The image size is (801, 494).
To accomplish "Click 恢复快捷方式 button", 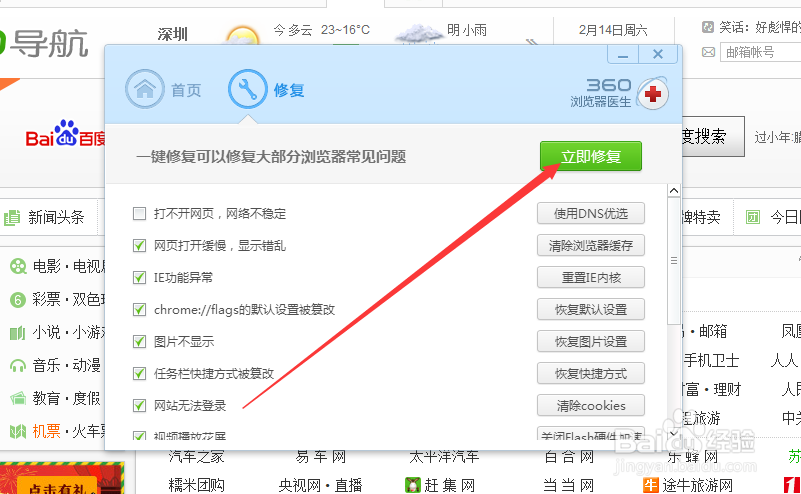I will click(x=591, y=373).
